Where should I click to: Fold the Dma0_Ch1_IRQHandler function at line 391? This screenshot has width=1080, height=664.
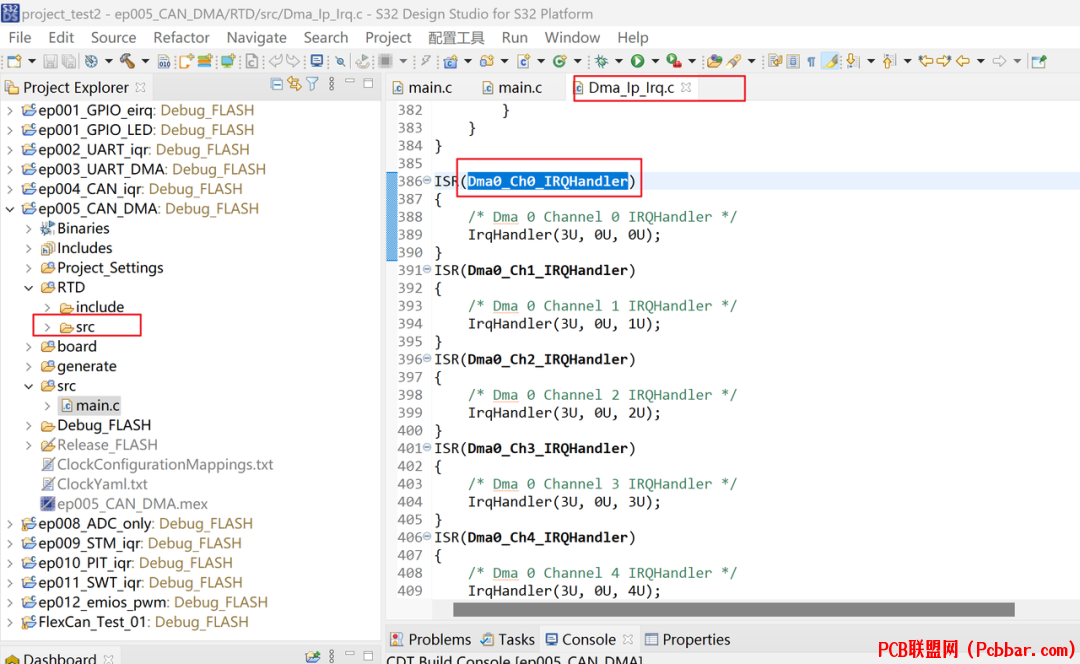427,269
